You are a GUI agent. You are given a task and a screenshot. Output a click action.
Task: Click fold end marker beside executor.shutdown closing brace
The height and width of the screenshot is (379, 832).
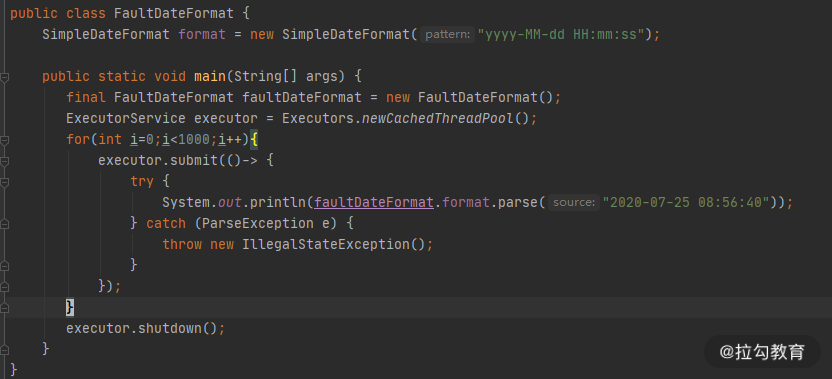point(4,350)
